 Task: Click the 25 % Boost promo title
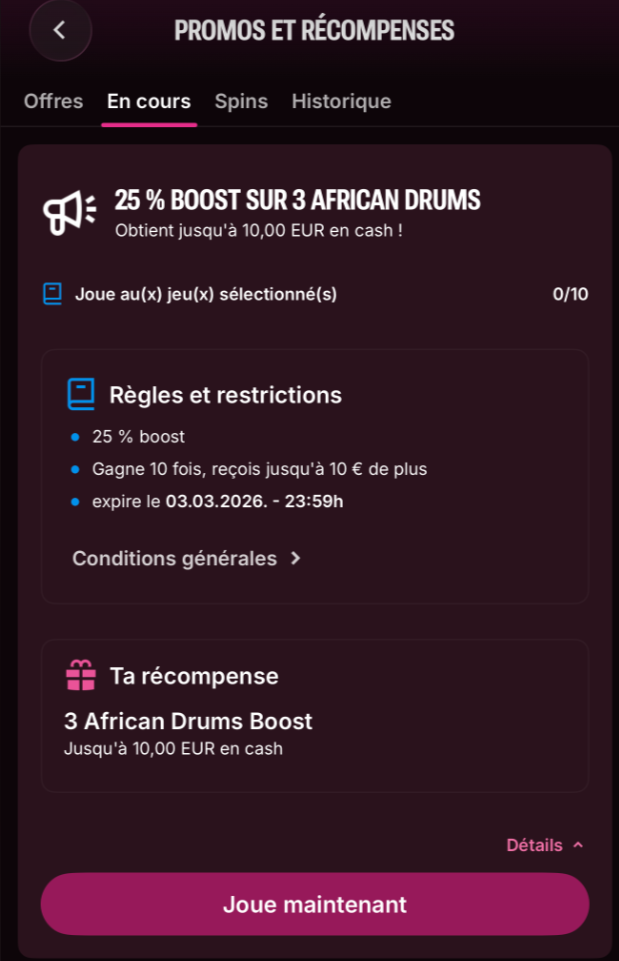coord(297,200)
